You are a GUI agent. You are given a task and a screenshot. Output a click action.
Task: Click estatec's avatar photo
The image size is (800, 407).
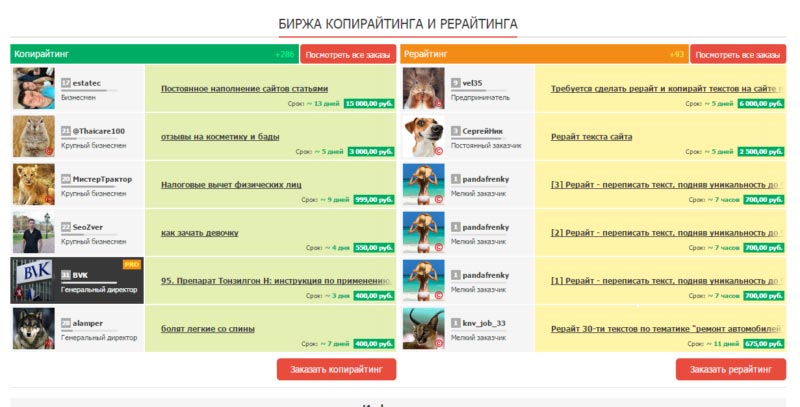[x=33, y=88]
